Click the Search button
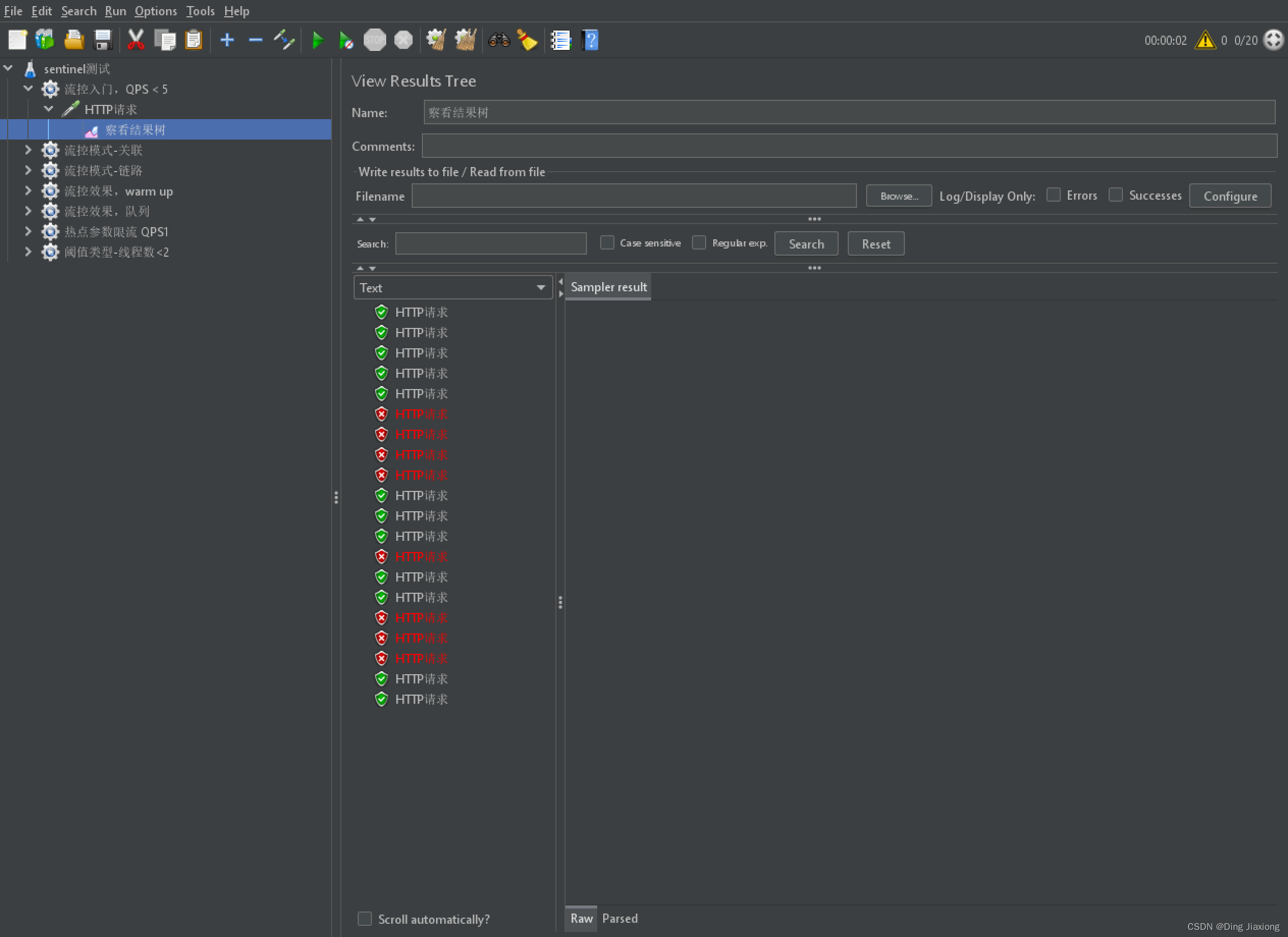 (807, 243)
